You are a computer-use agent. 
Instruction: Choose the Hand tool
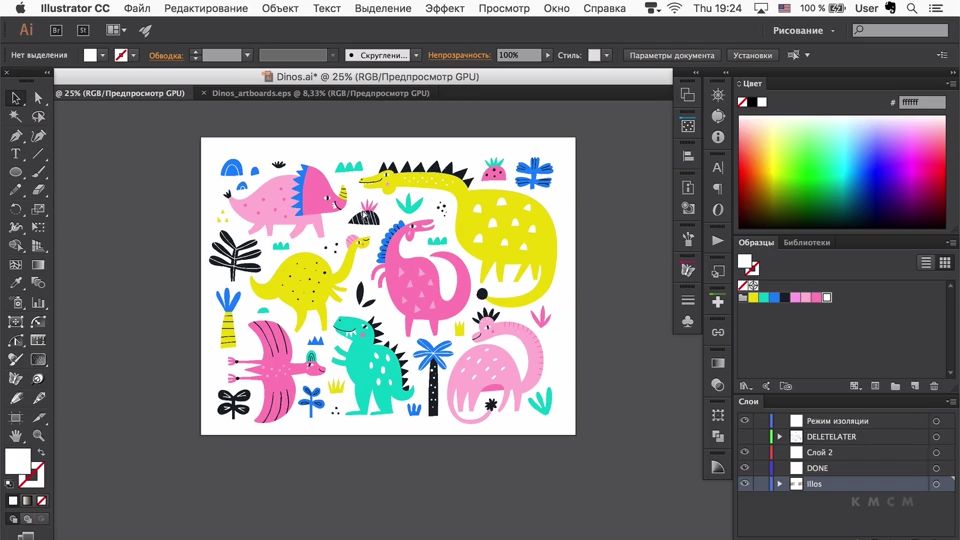click(16, 436)
